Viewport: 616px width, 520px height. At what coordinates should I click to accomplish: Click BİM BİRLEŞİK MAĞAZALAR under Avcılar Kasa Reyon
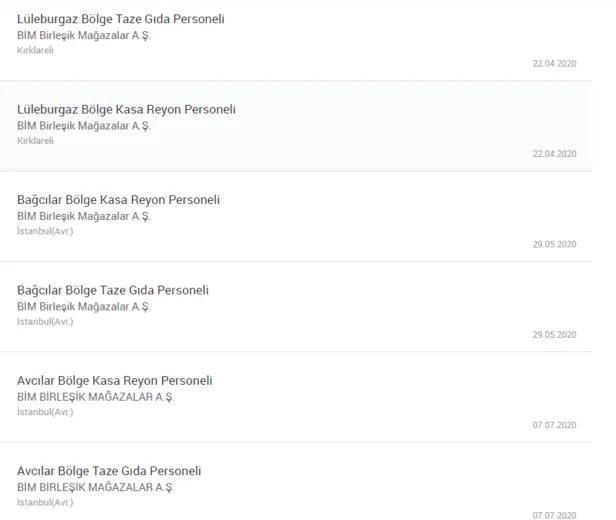(96, 397)
